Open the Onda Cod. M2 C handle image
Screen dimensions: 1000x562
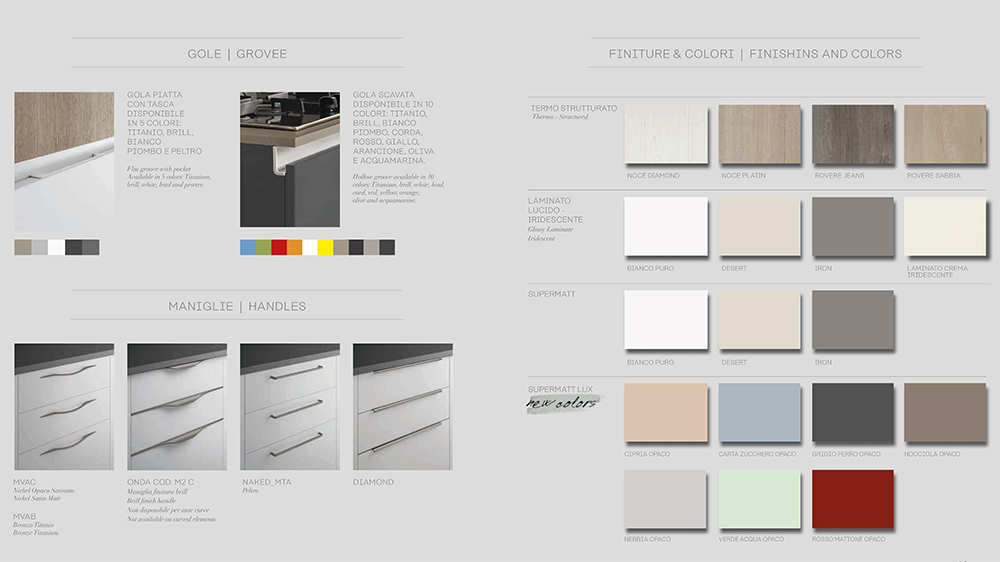point(177,407)
